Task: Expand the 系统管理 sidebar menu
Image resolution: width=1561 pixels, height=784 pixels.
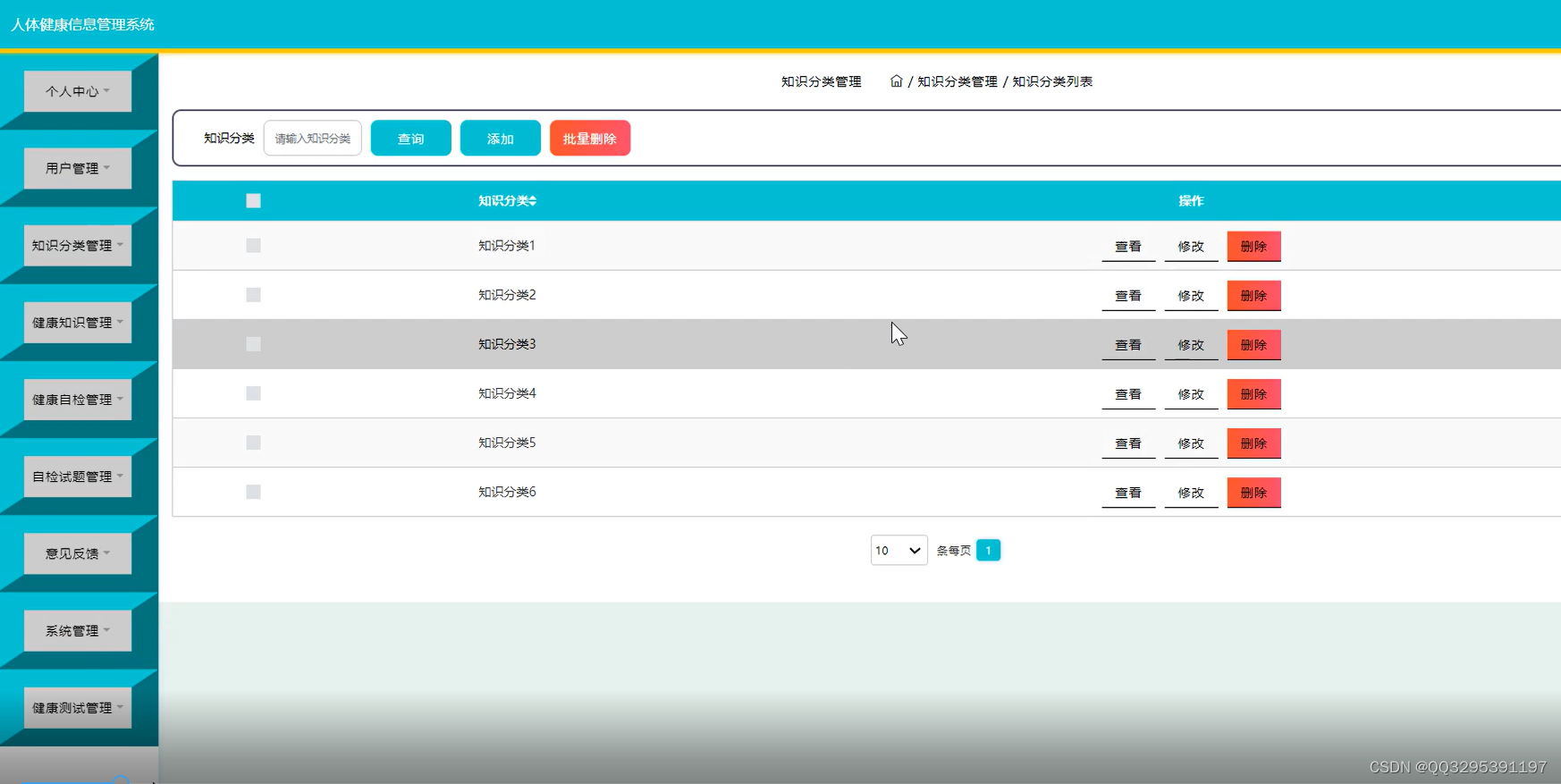Action: pos(78,631)
